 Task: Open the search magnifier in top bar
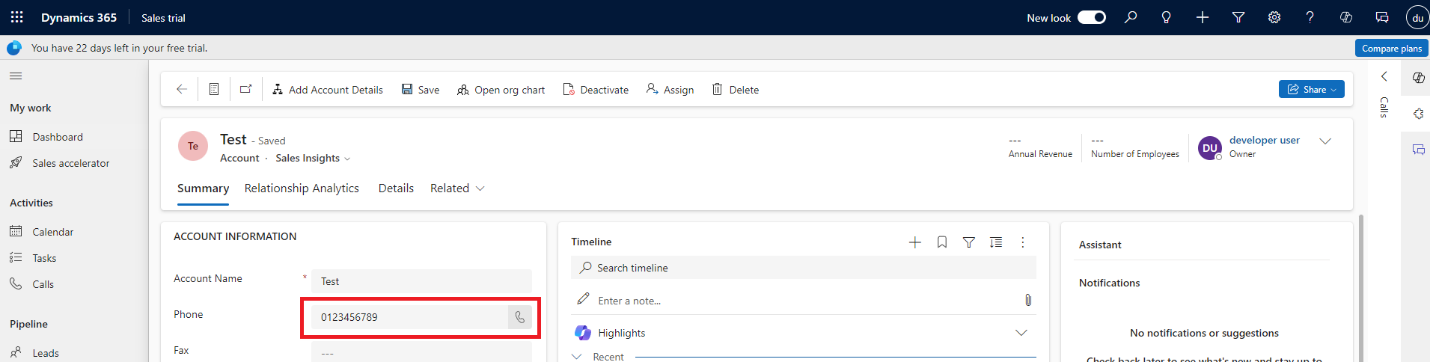pos(1131,17)
